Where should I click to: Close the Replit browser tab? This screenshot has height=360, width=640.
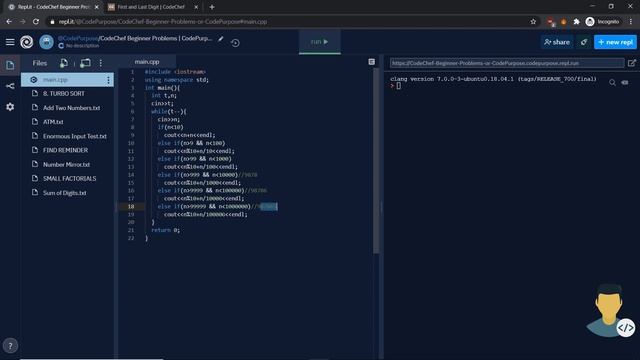point(97,7)
